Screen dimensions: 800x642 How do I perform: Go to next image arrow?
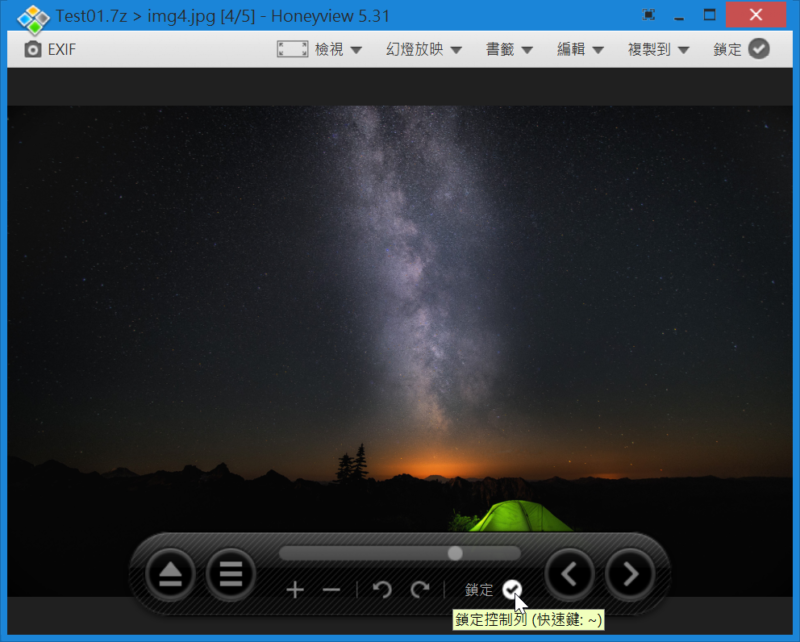pyautogui.click(x=630, y=575)
